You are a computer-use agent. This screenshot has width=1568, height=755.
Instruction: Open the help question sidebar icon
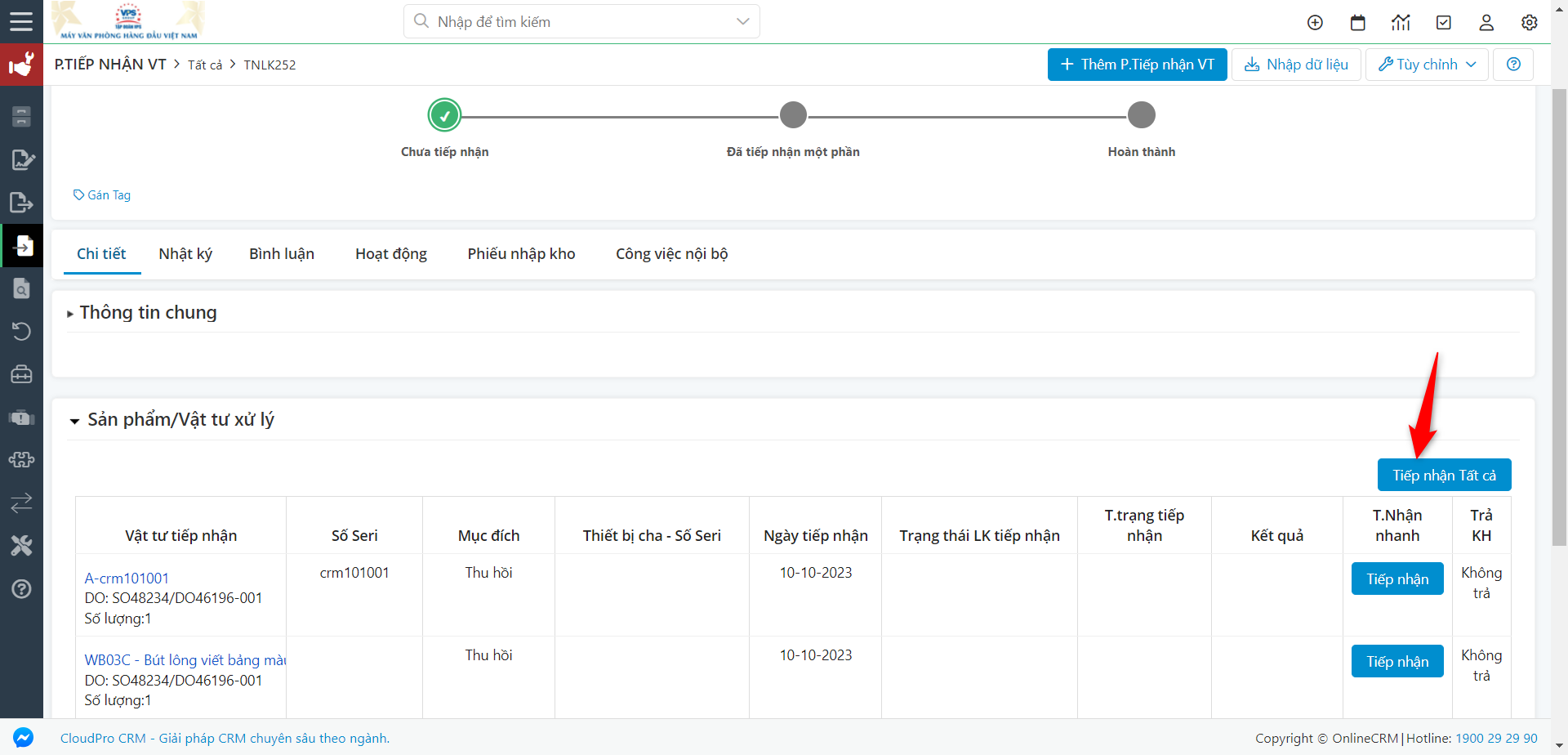pyautogui.click(x=21, y=588)
